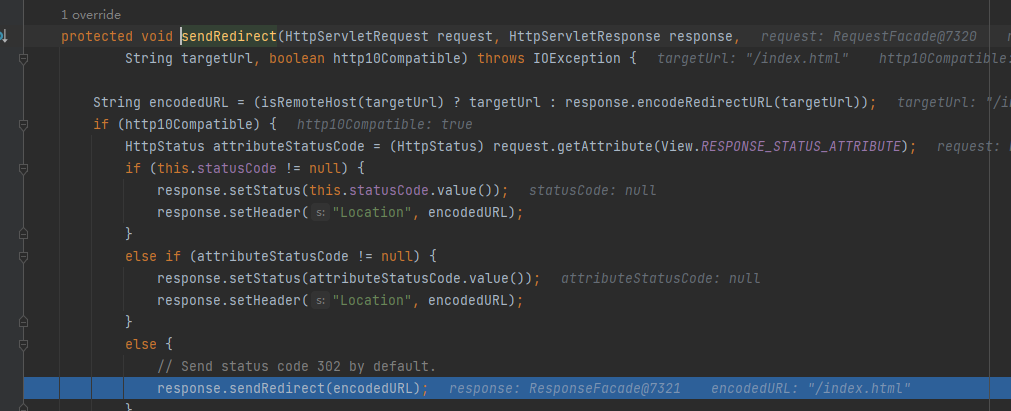Click the sendRedirect method name
Image resolution: width=1011 pixels, height=411 pixels.
(230, 37)
